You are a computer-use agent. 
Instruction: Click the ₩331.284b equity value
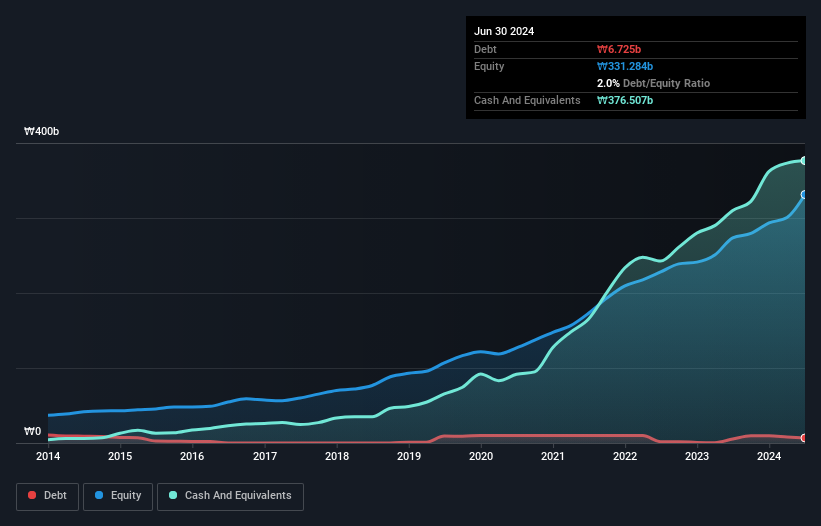click(x=625, y=66)
